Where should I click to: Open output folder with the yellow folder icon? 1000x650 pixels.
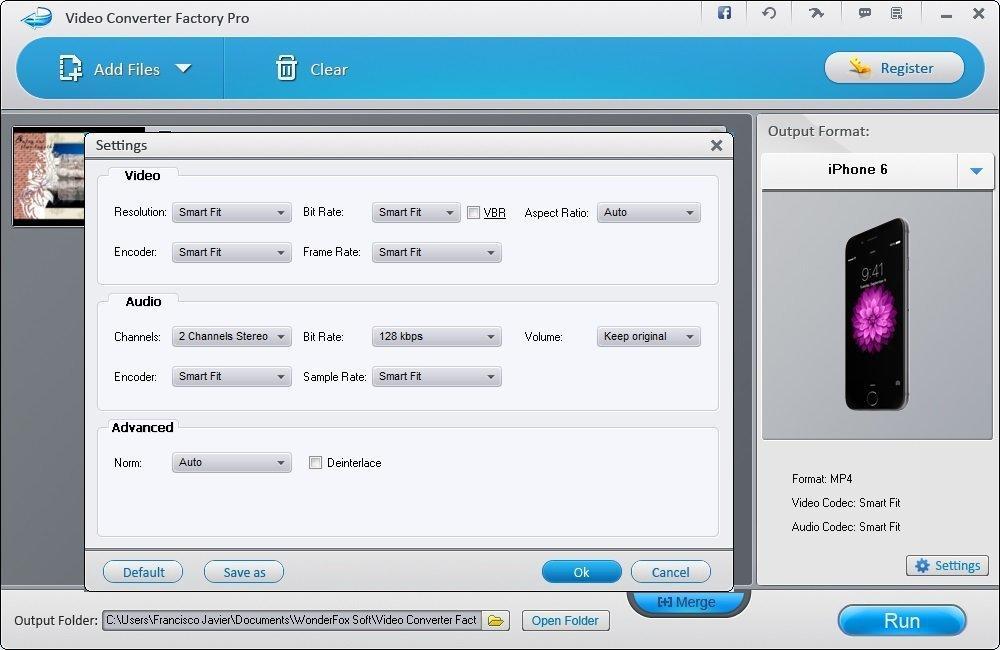(496, 620)
